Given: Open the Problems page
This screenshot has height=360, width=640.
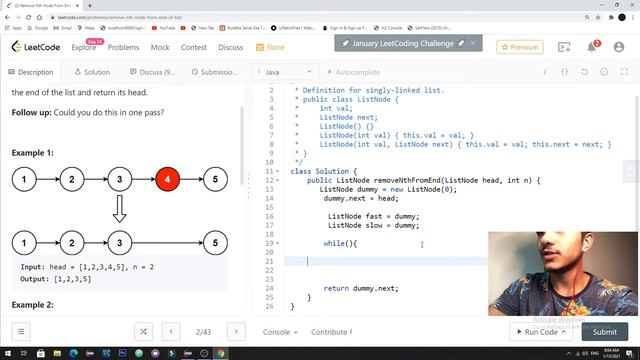Looking at the screenshot, I should coord(123,47).
